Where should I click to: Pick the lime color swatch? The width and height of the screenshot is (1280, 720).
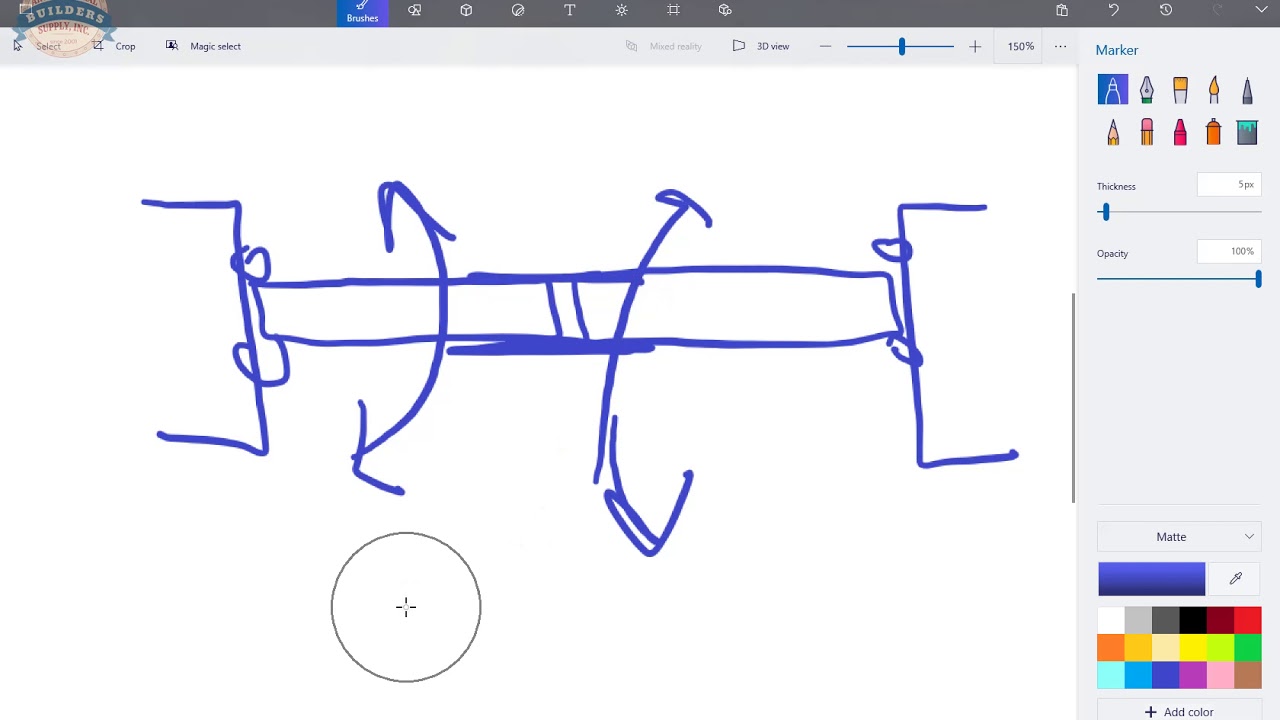(x=1221, y=648)
